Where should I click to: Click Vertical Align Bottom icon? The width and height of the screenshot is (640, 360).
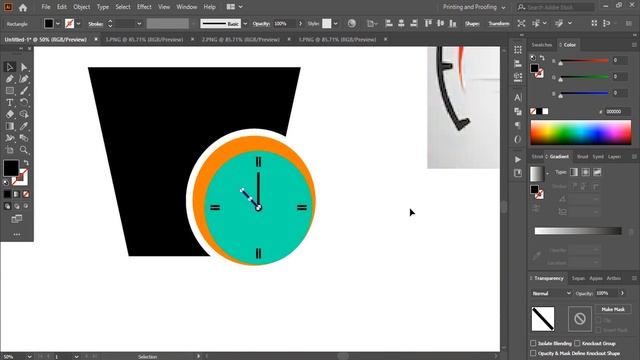(453, 23)
